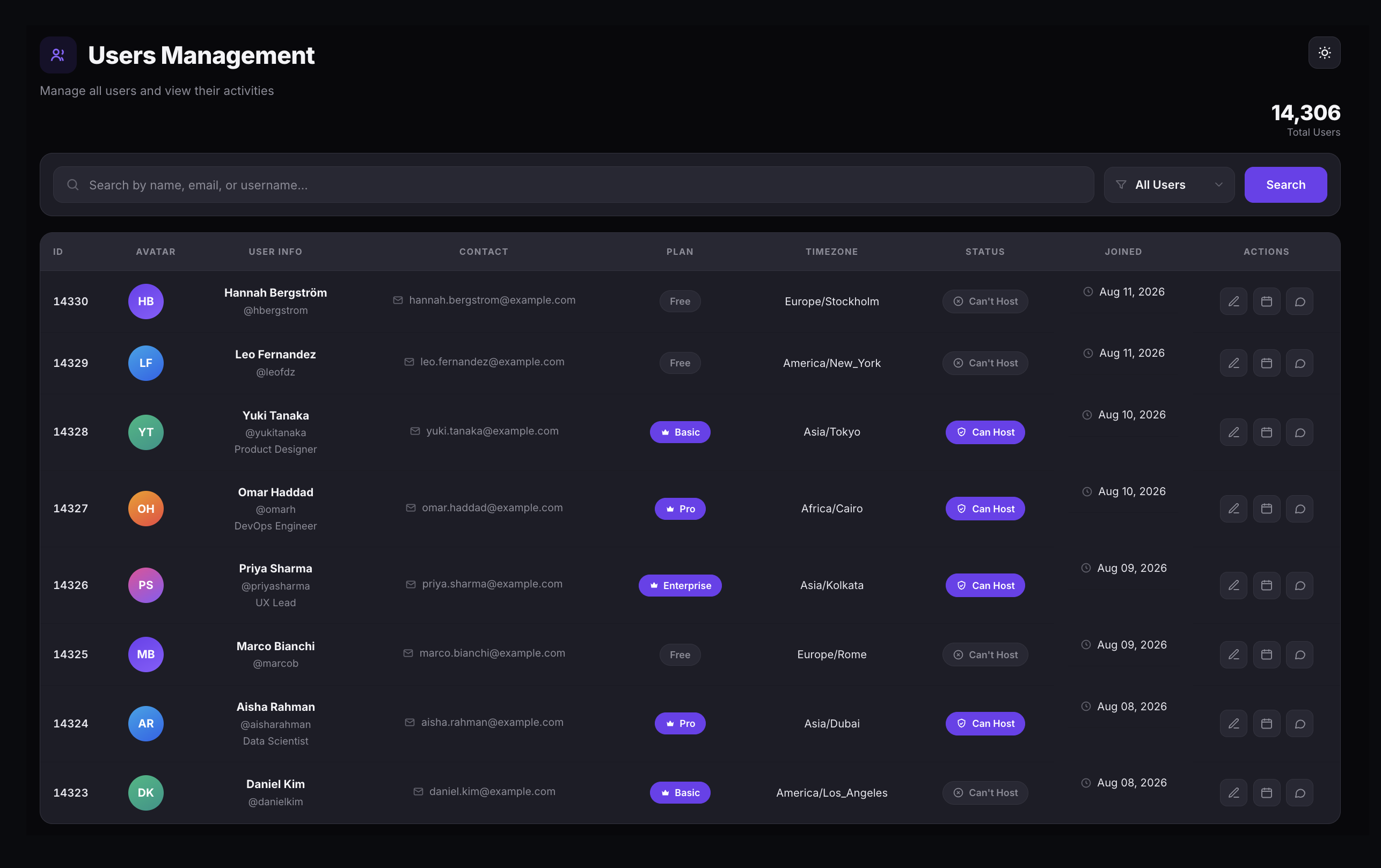Click email hannah.bergstrom@example.com

tap(492, 300)
